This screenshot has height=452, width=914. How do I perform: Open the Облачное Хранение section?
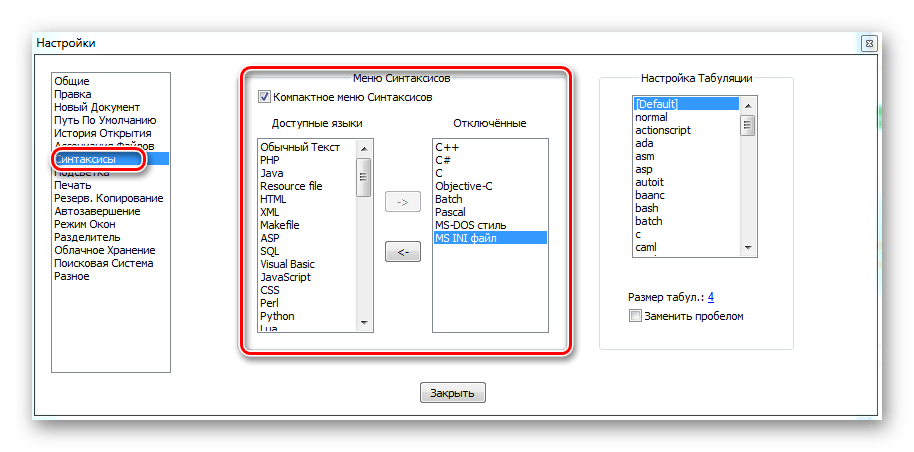click(104, 250)
